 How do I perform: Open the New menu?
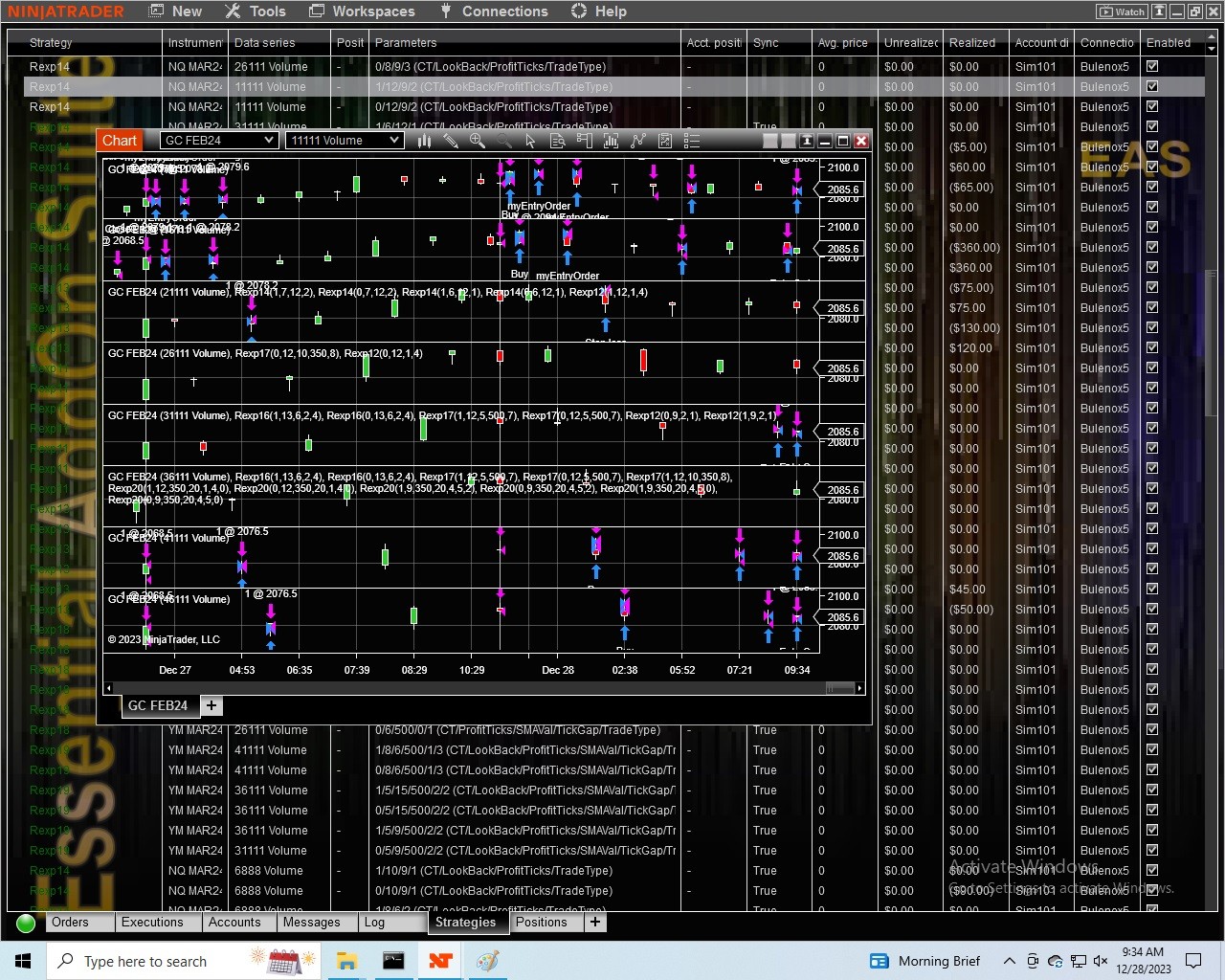point(176,11)
